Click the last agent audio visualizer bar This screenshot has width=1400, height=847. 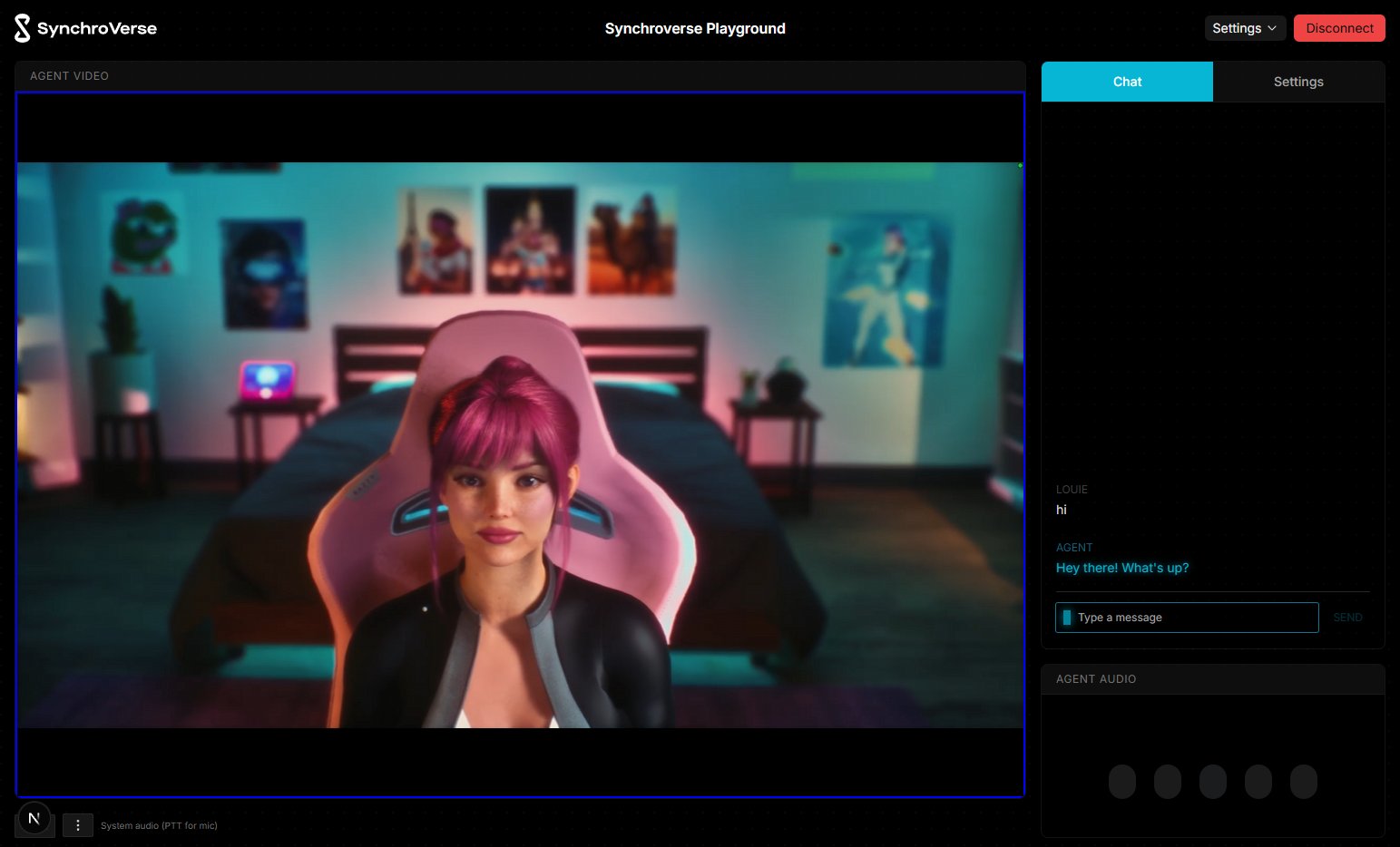(x=1303, y=781)
